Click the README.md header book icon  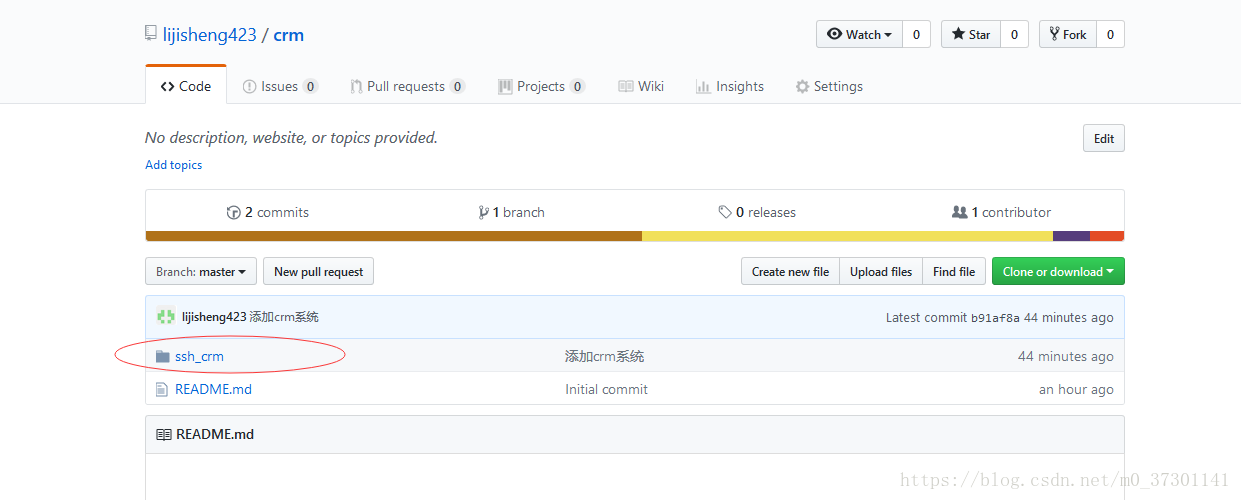[x=163, y=435]
